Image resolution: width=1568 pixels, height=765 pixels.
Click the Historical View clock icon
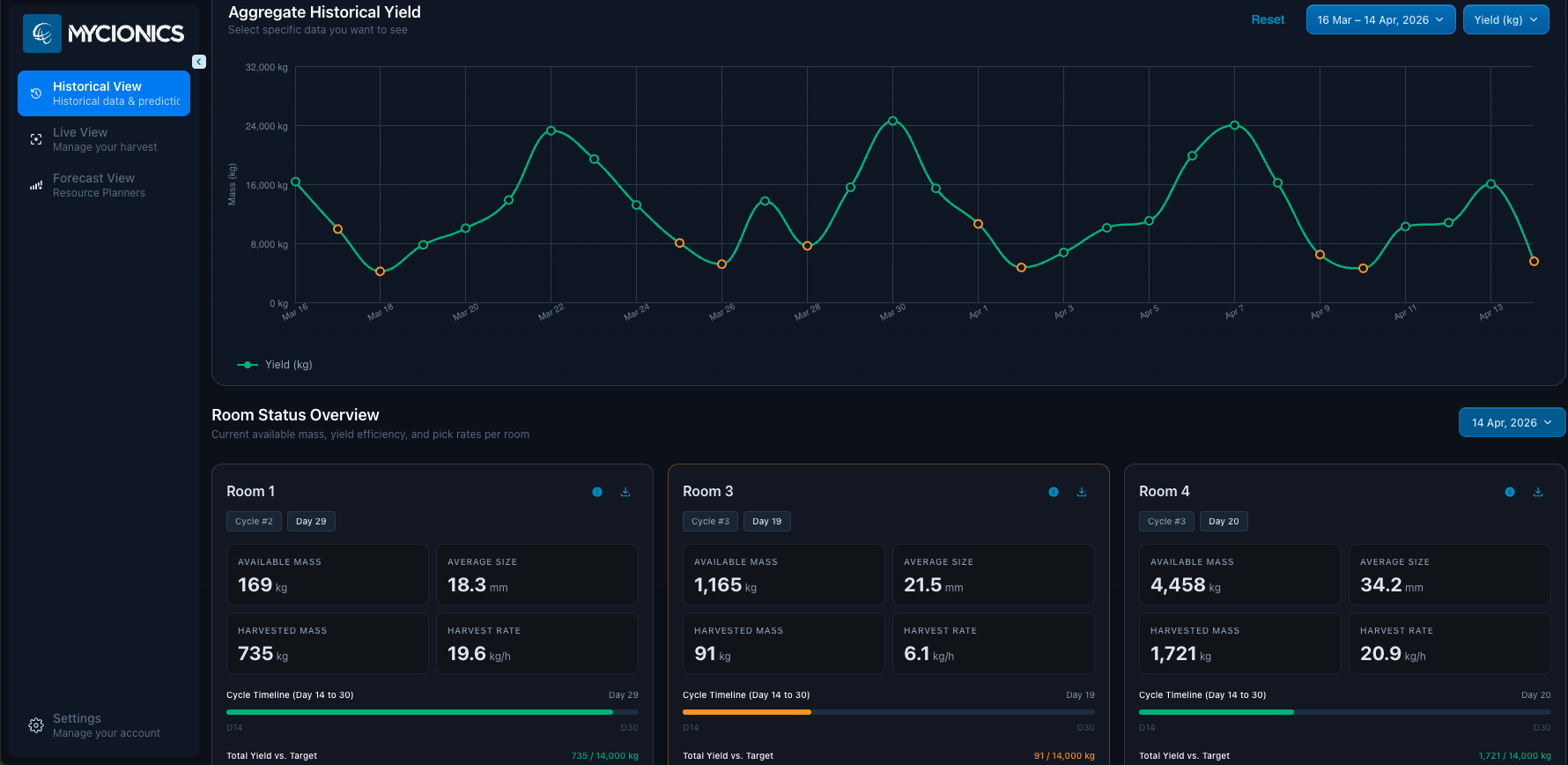click(36, 93)
